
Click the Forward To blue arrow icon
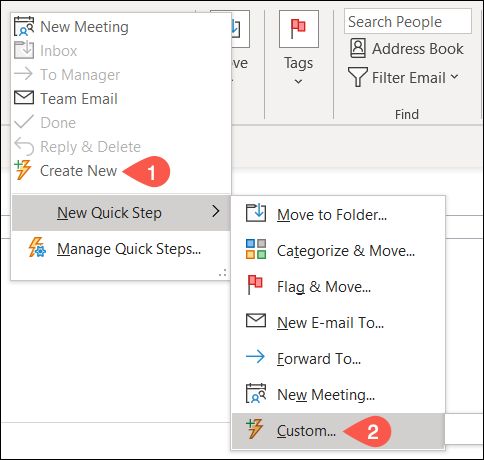pos(255,357)
